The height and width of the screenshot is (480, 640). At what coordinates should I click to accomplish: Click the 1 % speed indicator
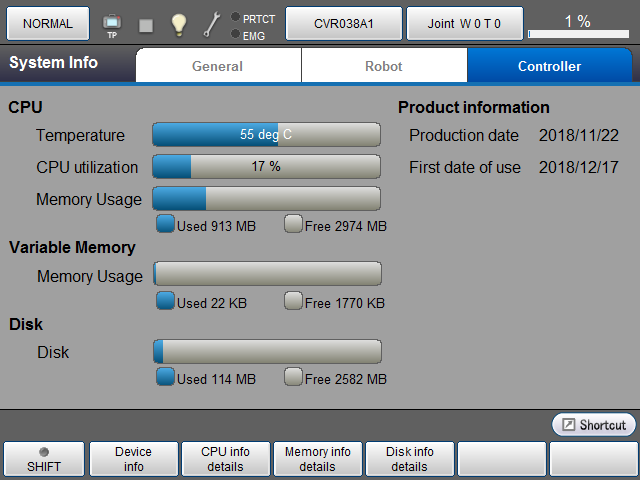[577, 24]
